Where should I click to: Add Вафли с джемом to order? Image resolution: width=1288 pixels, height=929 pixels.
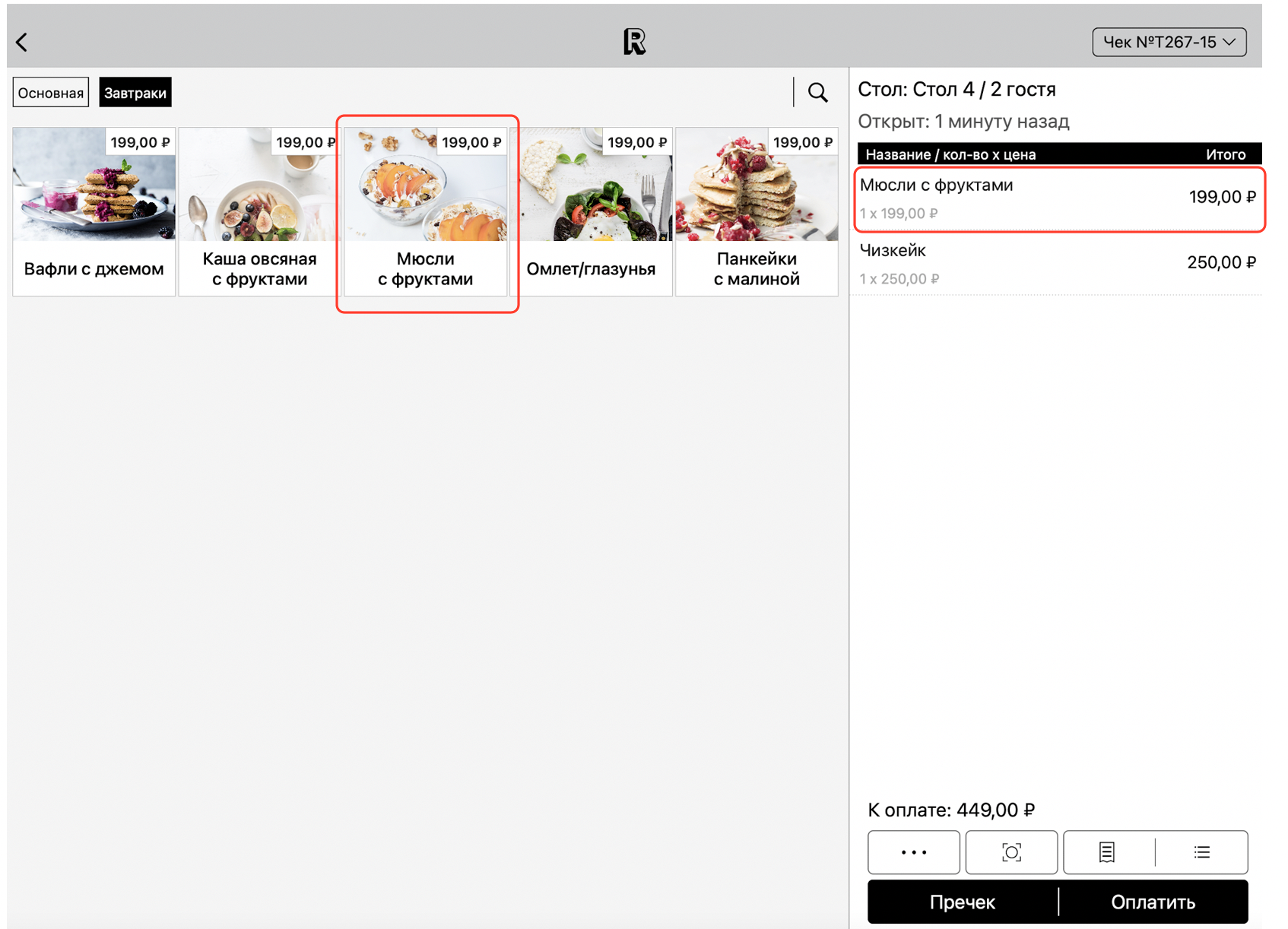(x=94, y=211)
